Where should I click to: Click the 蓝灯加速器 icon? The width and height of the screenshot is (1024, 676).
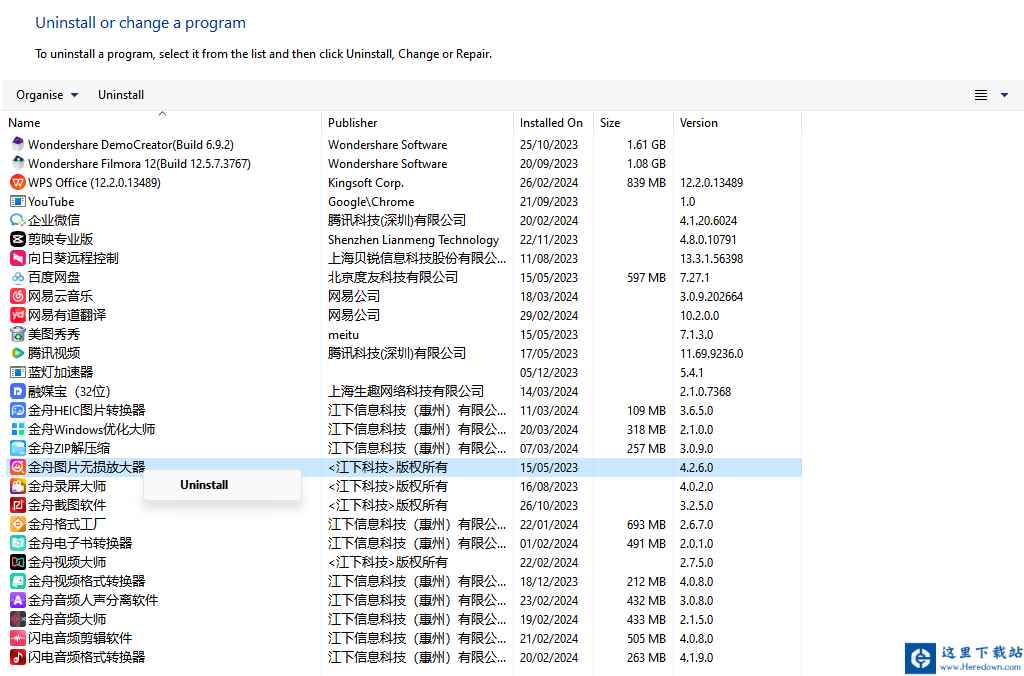tap(18, 372)
